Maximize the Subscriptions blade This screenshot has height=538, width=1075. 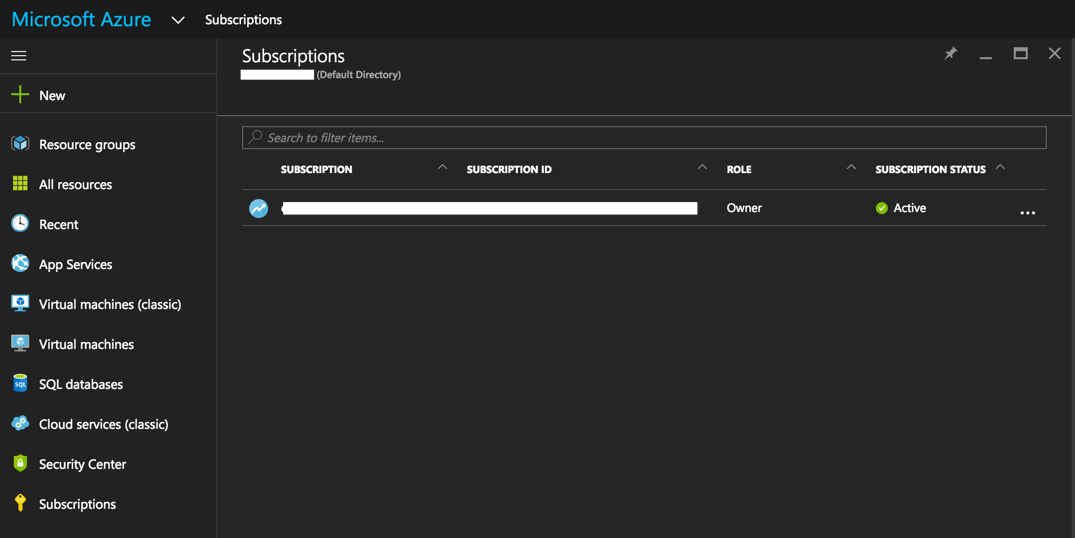point(1020,54)
